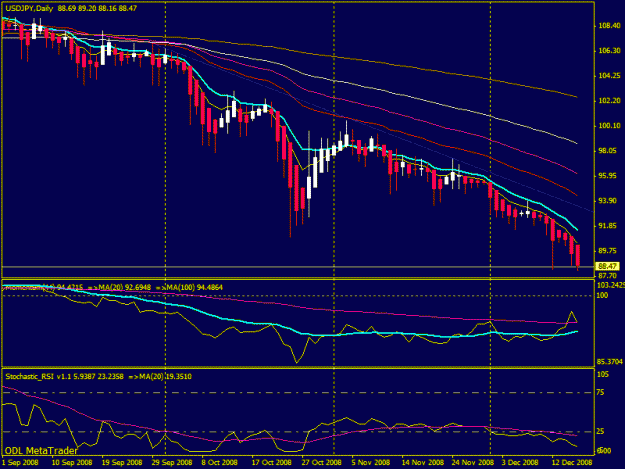Image resolution: width=625 pixels, height=469 pixels.
Task: Select the 106.30 price axis label
Action: point(609,51)
